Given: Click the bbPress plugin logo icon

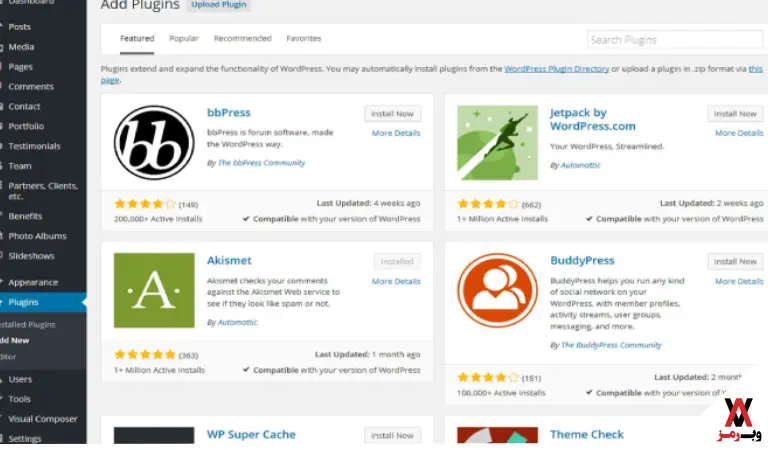Looking at the screenshot, I should click(154, 142).
